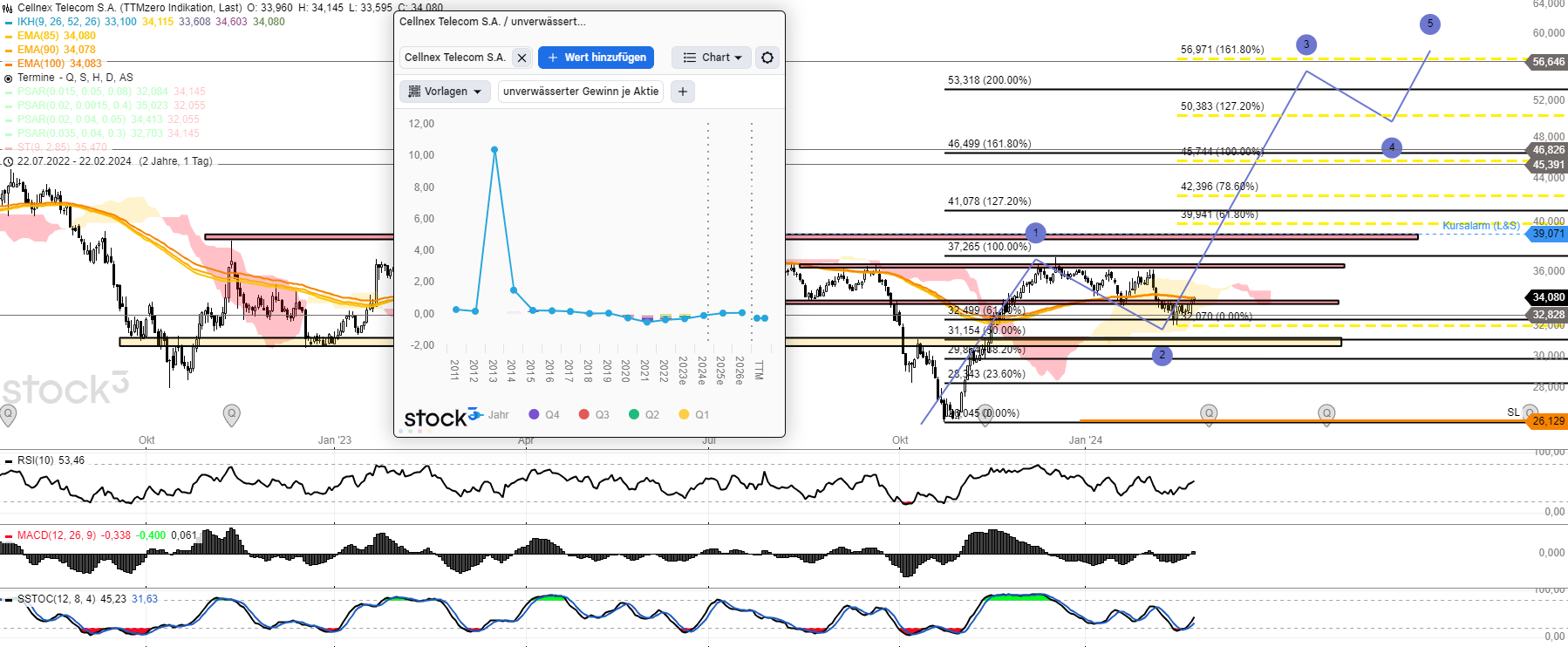1568x647 pixels.
Task: Open the Vorlagen templates dropdown
Action: pyautogui.click(x=446, y=92)
